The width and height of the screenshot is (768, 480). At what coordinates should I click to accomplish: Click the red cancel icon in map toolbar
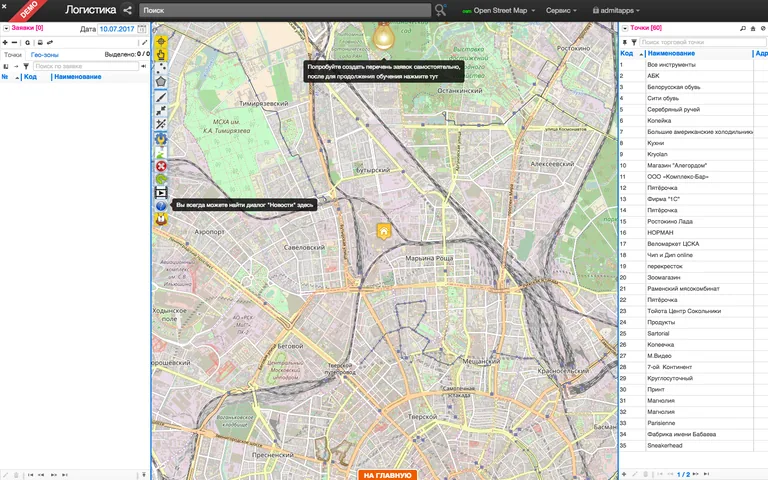(161, 166)
